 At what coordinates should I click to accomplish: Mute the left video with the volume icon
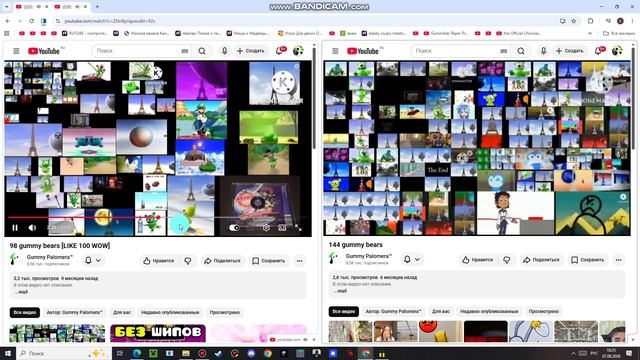point(32,228)
